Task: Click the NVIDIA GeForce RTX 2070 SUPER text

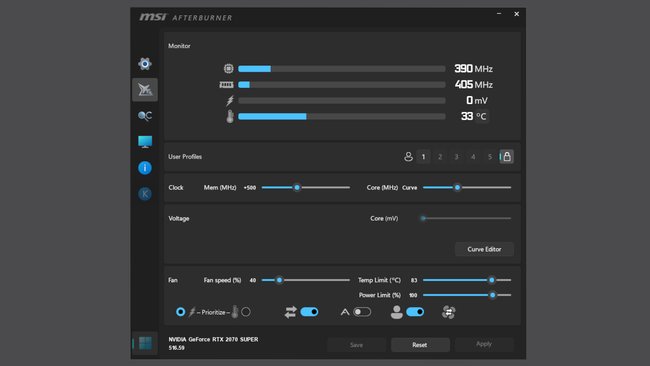Action: tap(213, 339)
